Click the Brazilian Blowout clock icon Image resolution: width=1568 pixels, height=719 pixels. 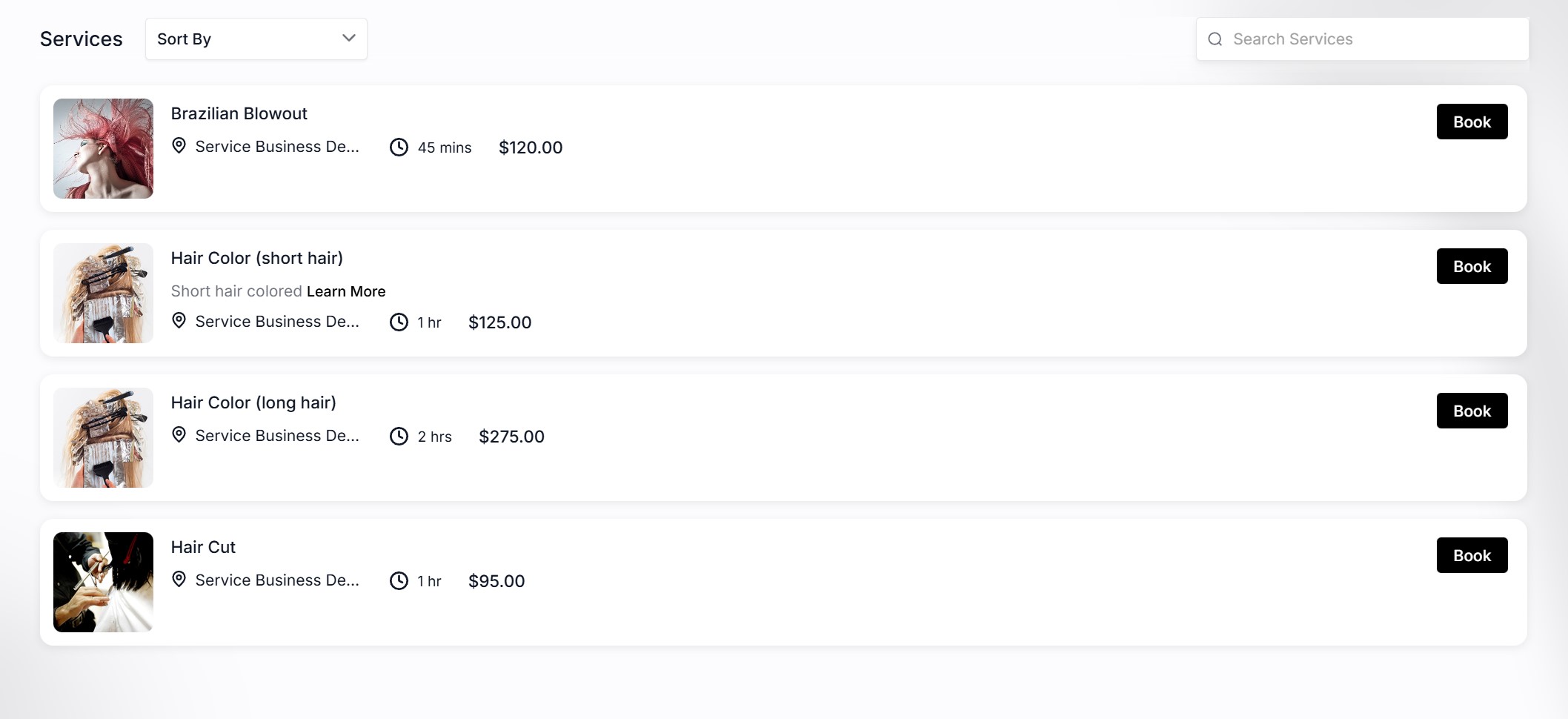coord(399,147)
